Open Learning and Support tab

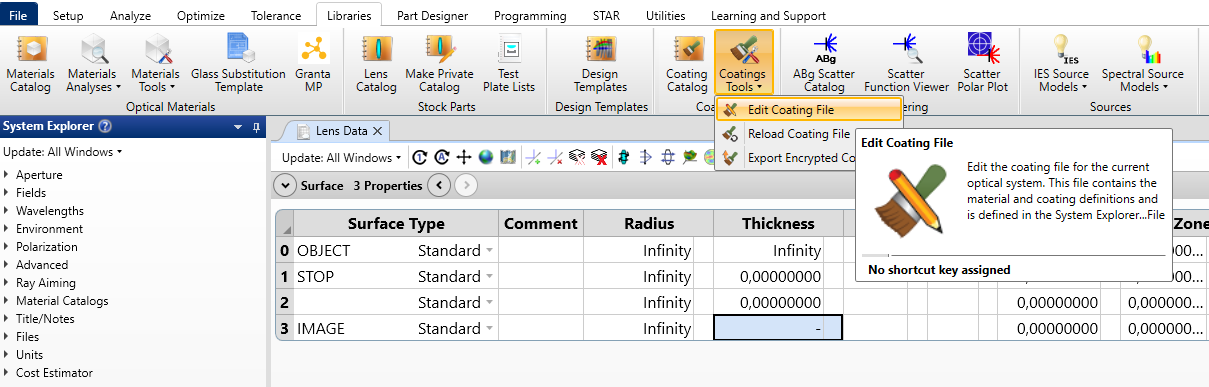click(x=768, y=16)
